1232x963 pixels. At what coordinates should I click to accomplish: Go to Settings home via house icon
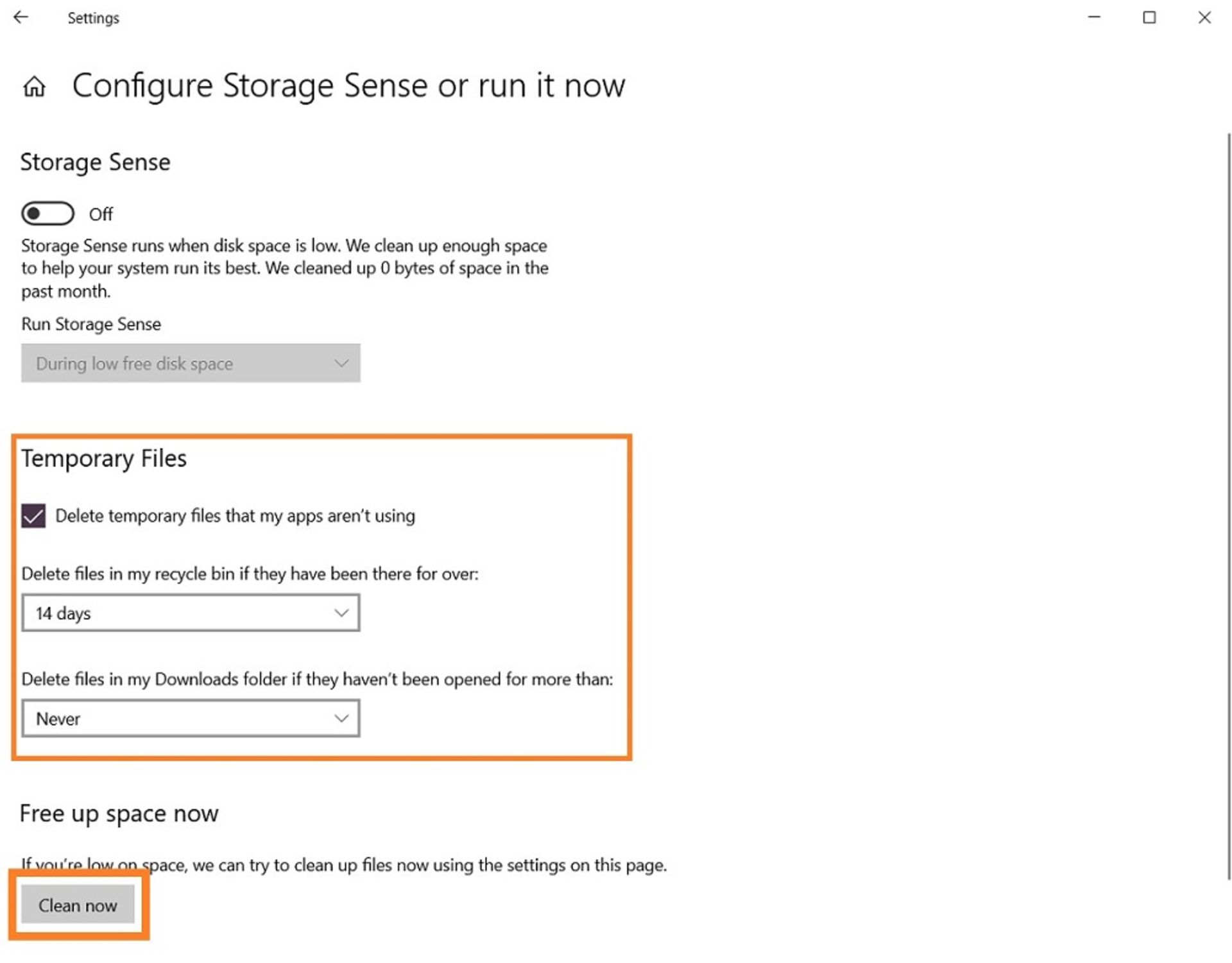click(35, 87)
